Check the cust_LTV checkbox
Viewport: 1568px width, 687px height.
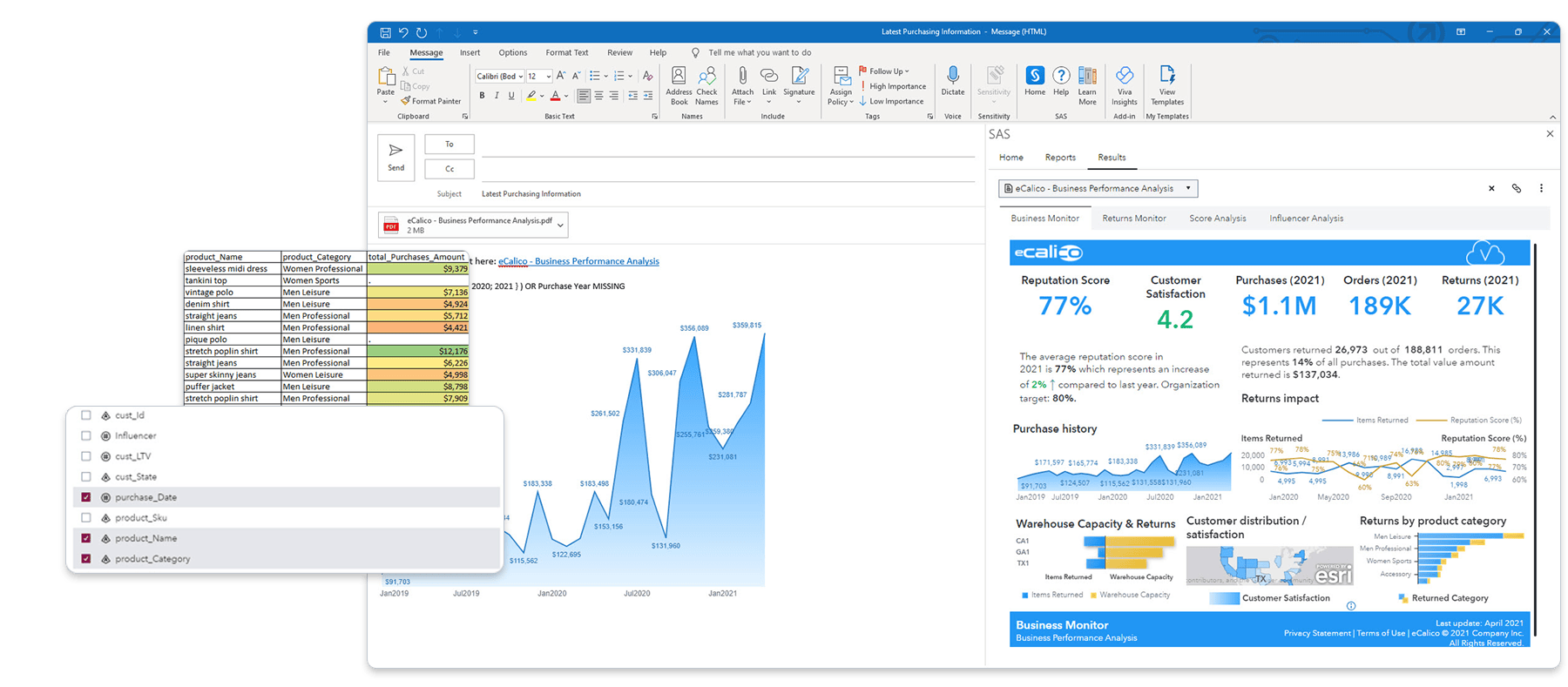(86, 456)
